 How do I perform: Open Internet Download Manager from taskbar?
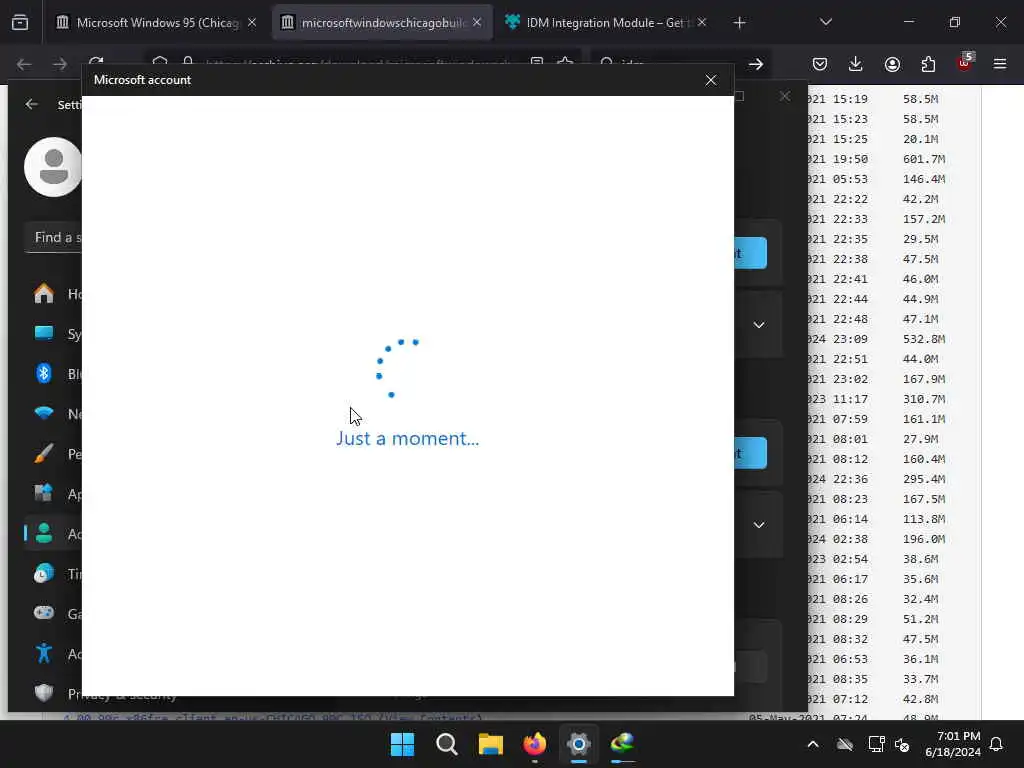pyautogui.click(x=622, y=744)
